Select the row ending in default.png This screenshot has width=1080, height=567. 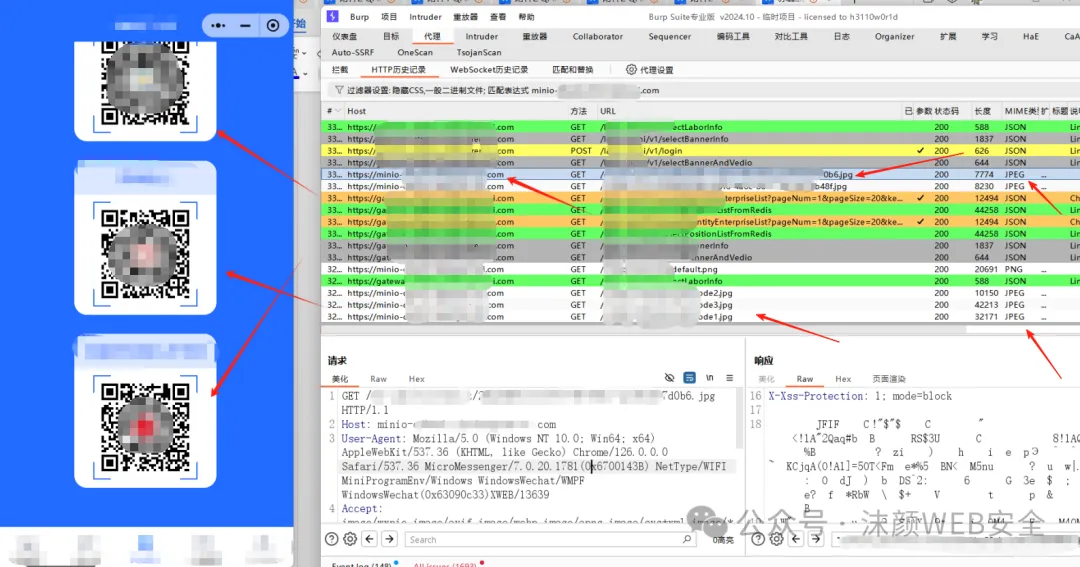coord(700,269)
